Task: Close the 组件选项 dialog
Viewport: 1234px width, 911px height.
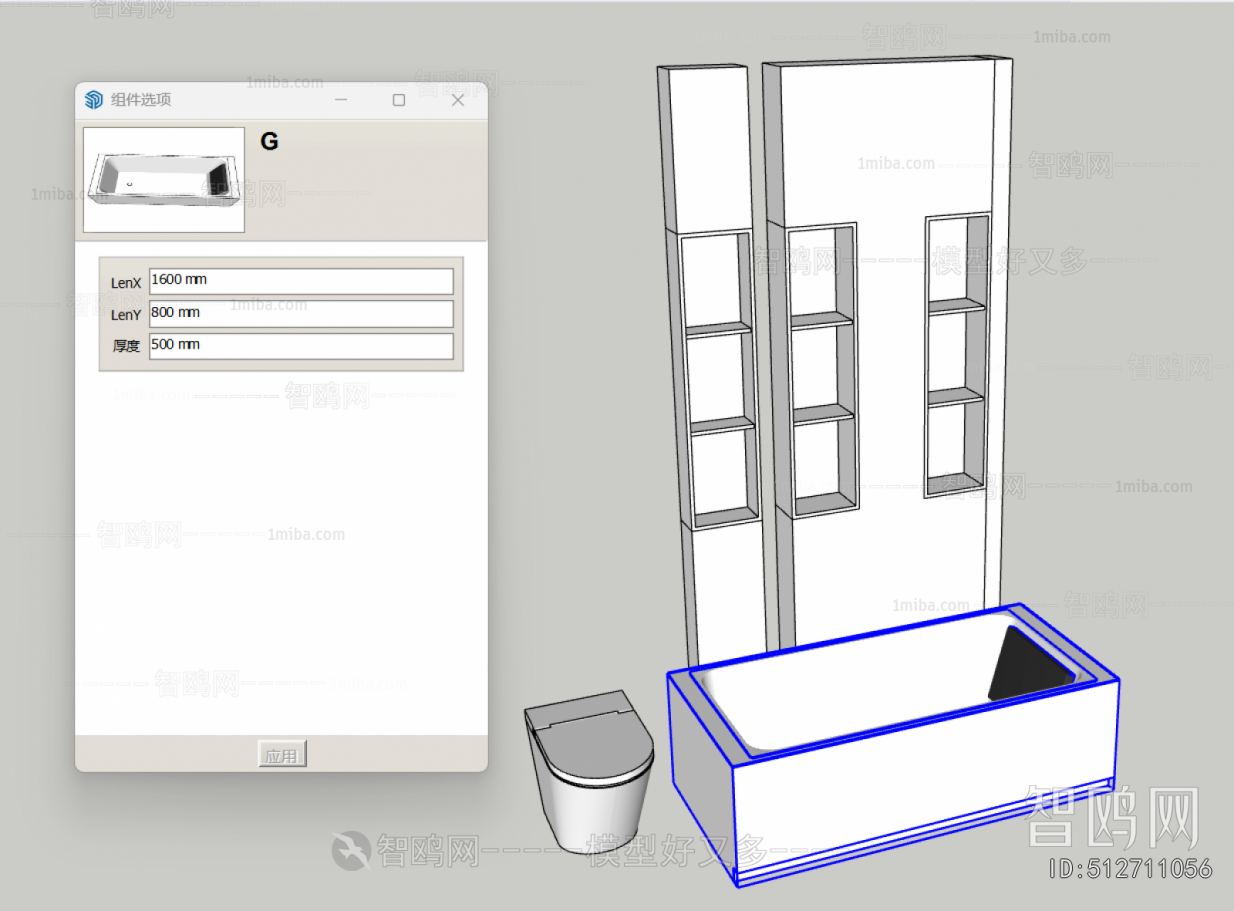Action: tap(457, 100)
